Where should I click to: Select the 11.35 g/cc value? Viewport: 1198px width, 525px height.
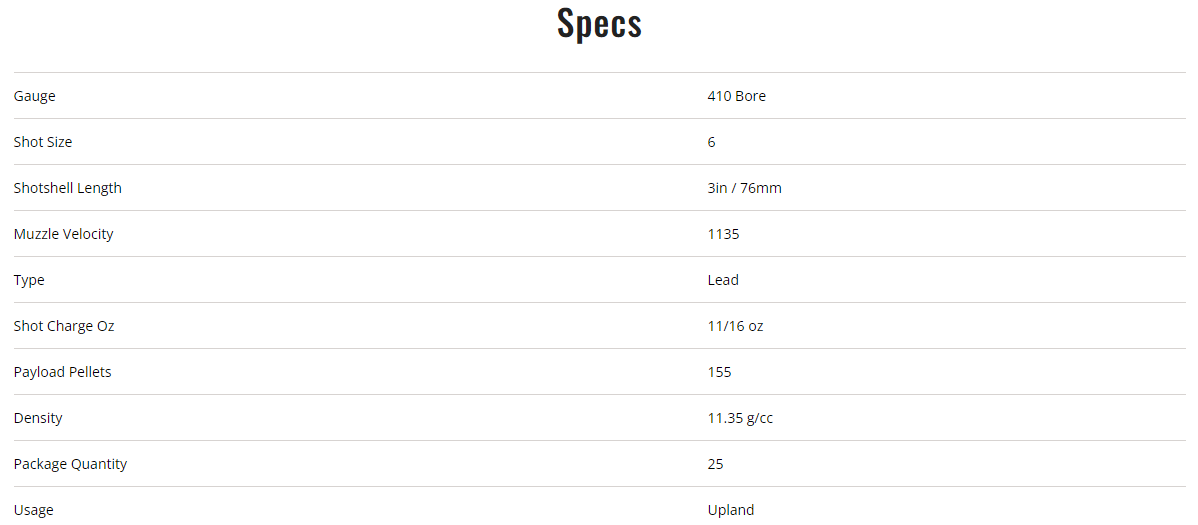pyautogui.click(x=740, y=418)
